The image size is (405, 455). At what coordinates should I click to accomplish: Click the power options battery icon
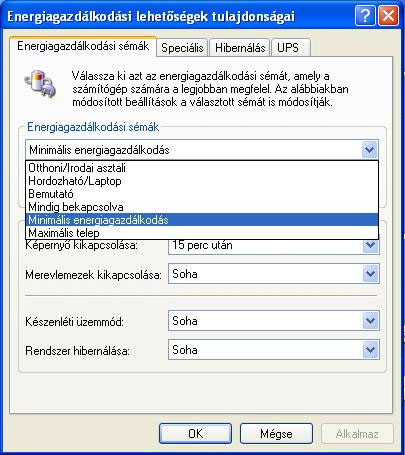pos(40,83)
